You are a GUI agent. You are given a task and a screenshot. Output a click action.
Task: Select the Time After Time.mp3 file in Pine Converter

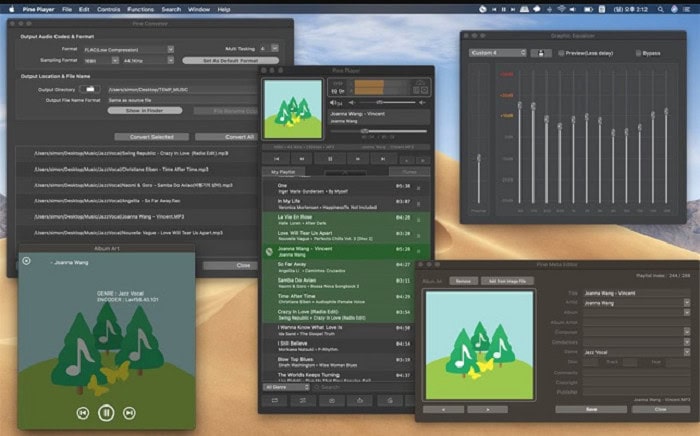(x=136, y=170)
